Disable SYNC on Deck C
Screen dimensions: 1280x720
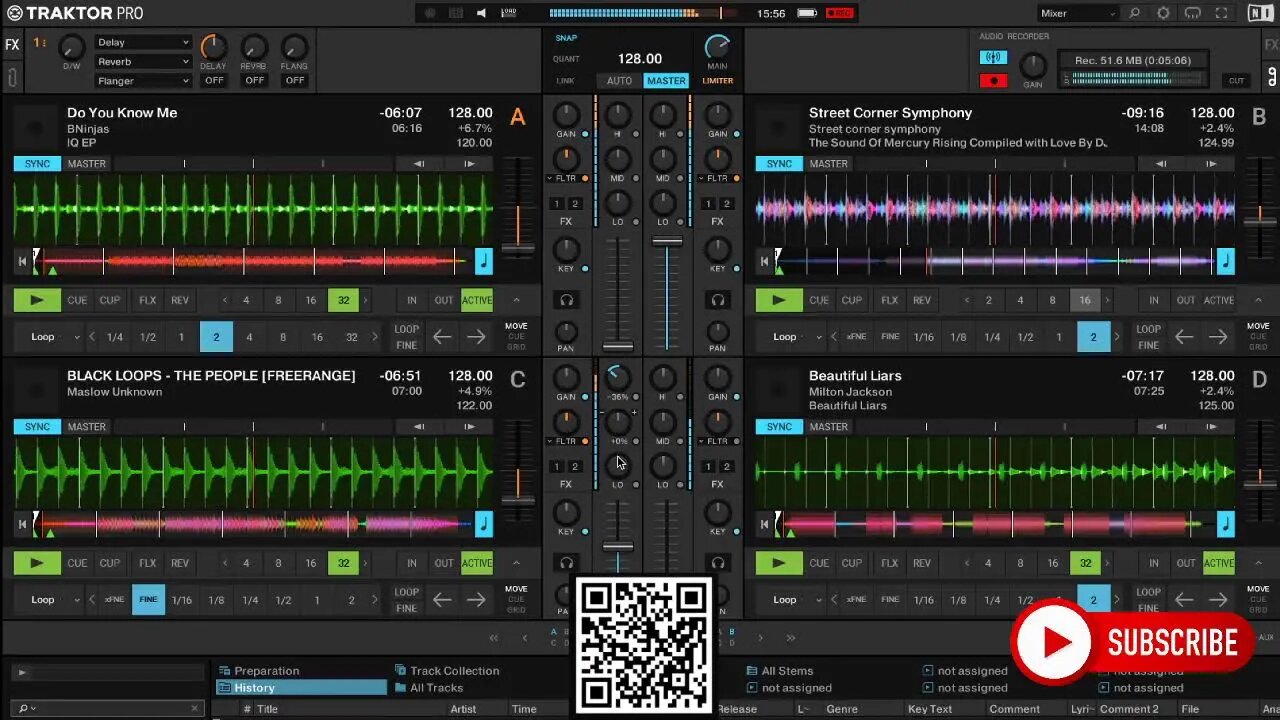37,427
